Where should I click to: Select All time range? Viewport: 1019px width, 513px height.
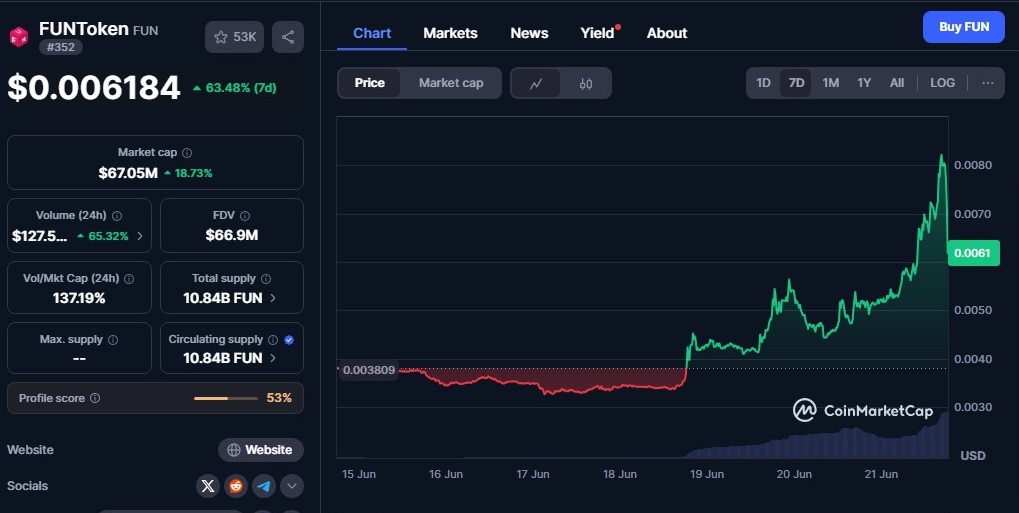[x=897, y=83]
